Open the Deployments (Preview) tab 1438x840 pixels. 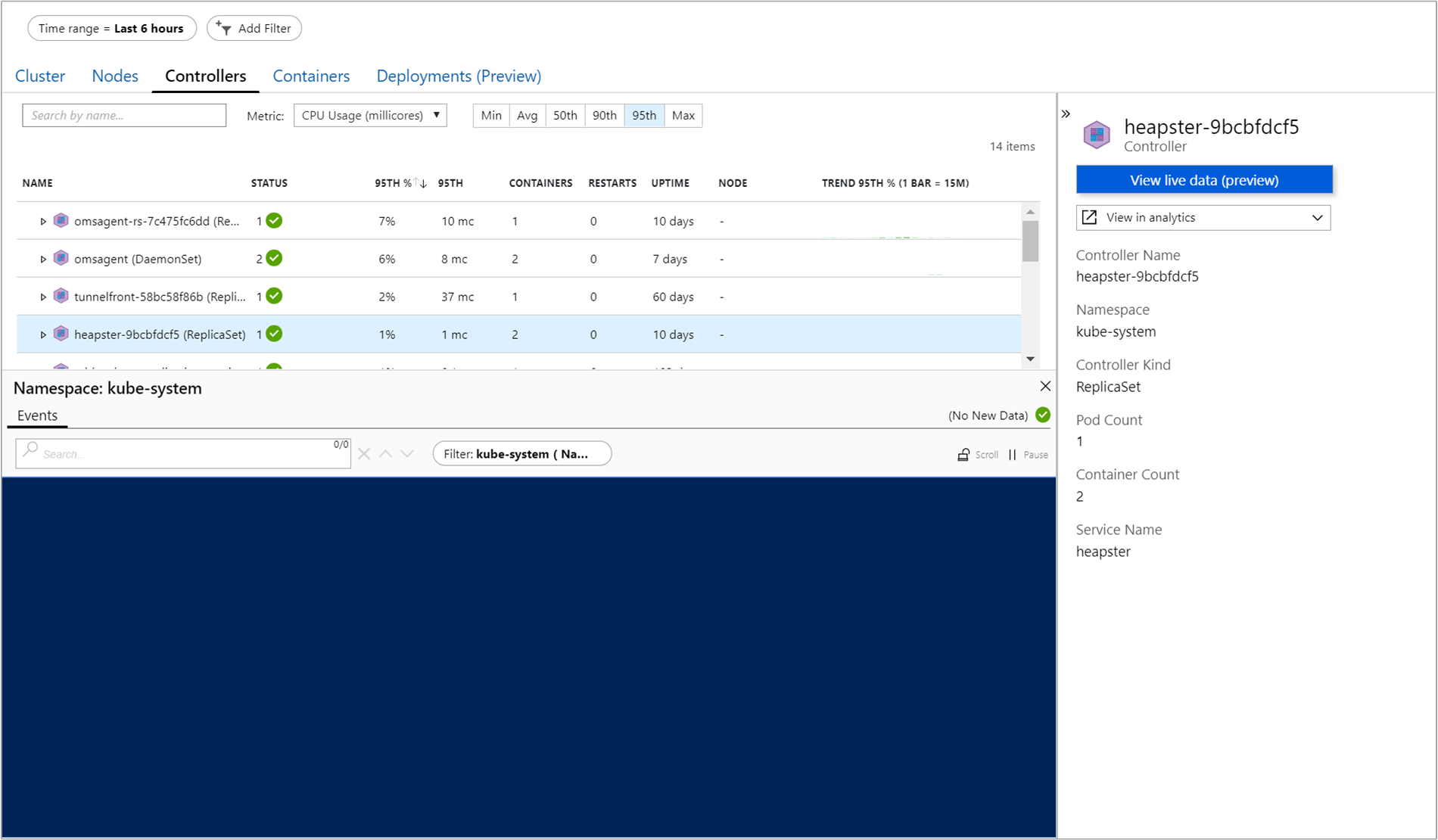pyautogui.click(x=459, y=76)
